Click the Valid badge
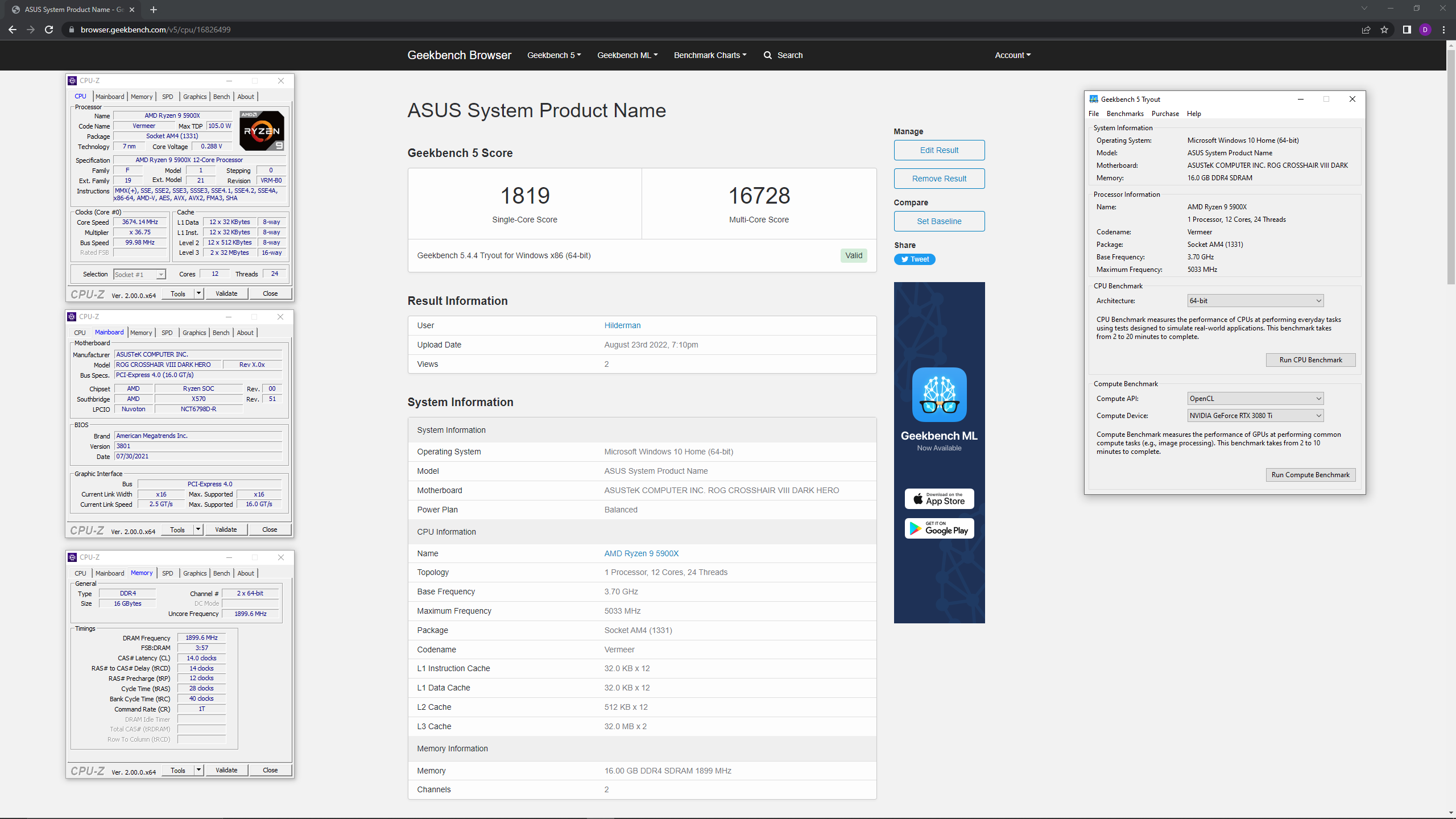This screenshot has height=819, width=1456. (853, 255)
